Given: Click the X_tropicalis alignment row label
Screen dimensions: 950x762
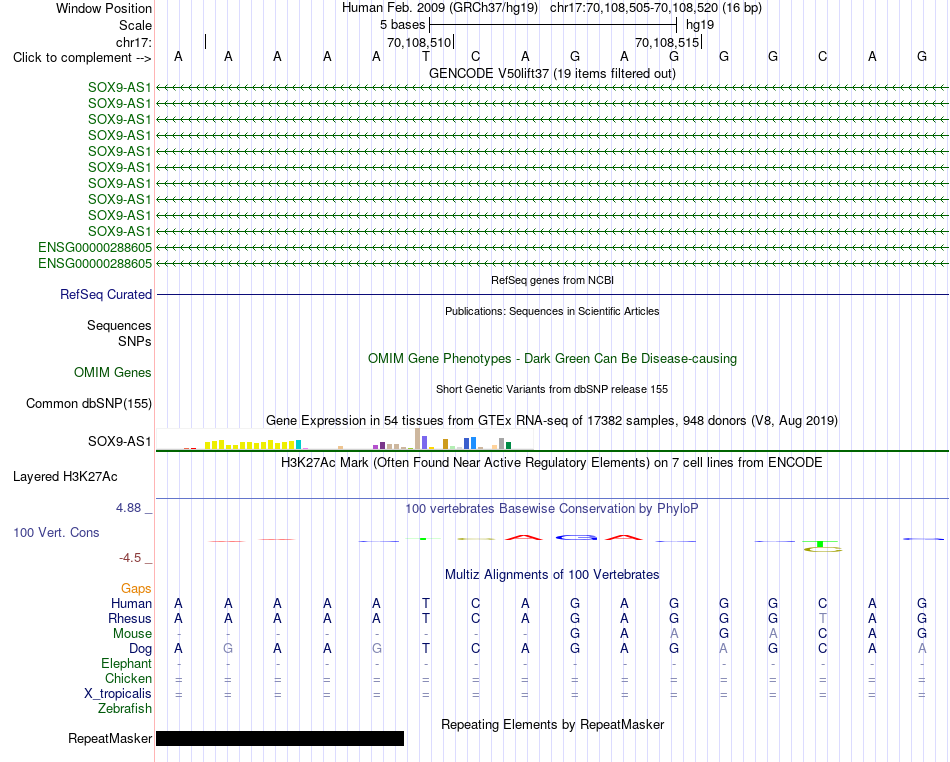Looking at the screenshot, I should (118, 694).
